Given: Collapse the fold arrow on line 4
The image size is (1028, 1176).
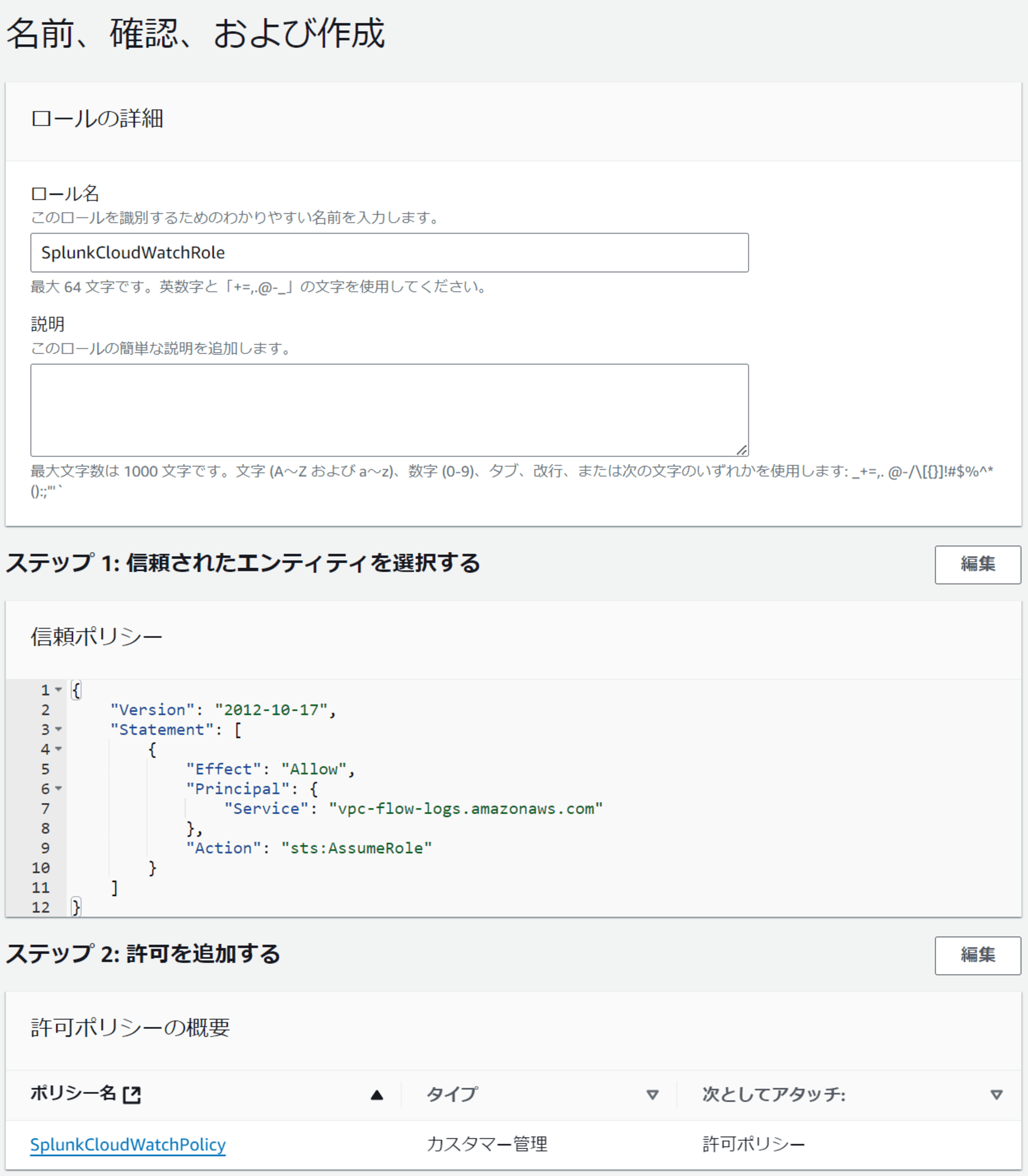Looking at the screenshot, I should coord(58,749).
